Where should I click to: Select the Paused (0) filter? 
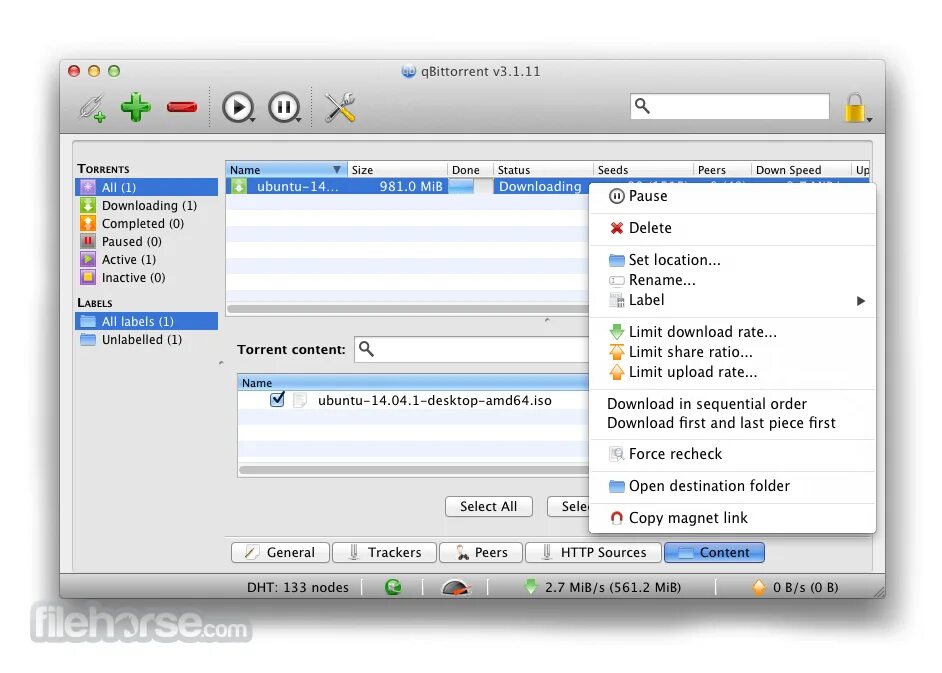[x=147, y=242]
